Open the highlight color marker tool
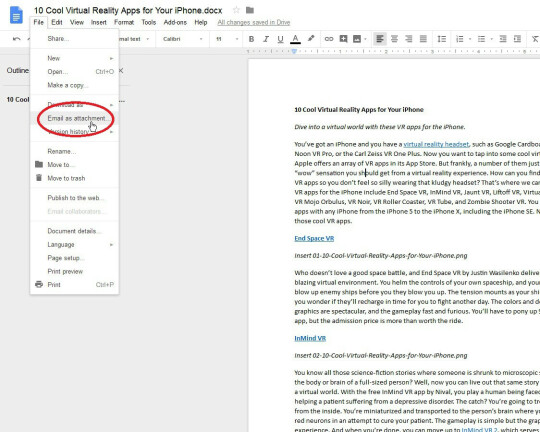The height and width of the screenshot is (432, 540). (311, 39)
